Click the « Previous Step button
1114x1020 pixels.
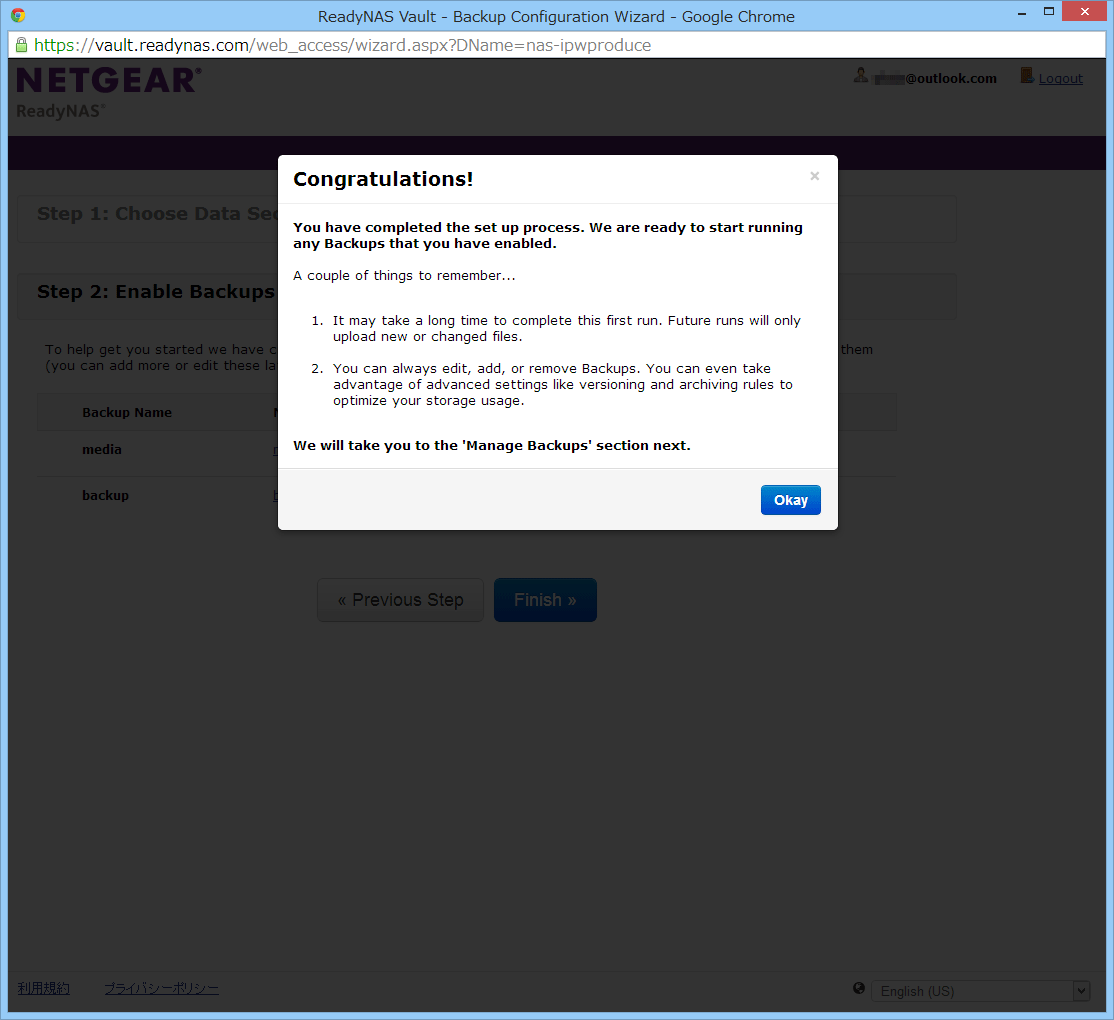[400, 600]
